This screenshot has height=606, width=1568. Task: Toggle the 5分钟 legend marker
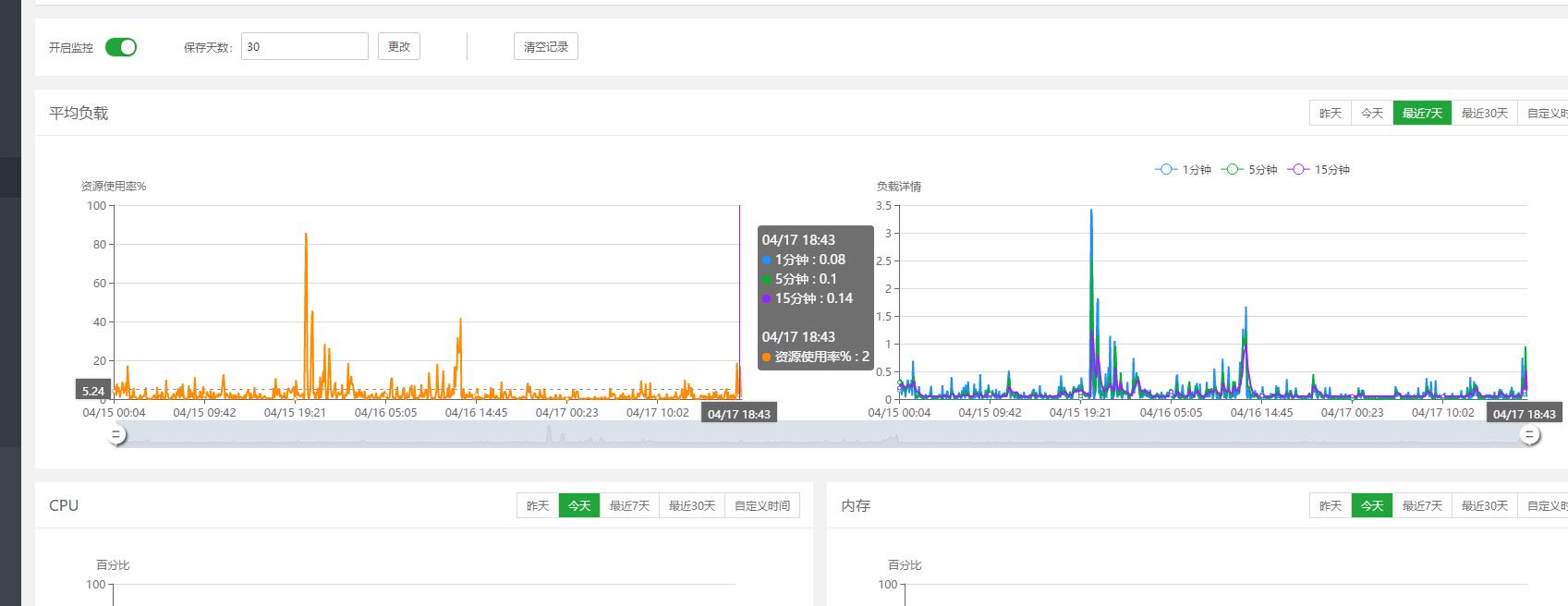click(x=1232, y=170)
